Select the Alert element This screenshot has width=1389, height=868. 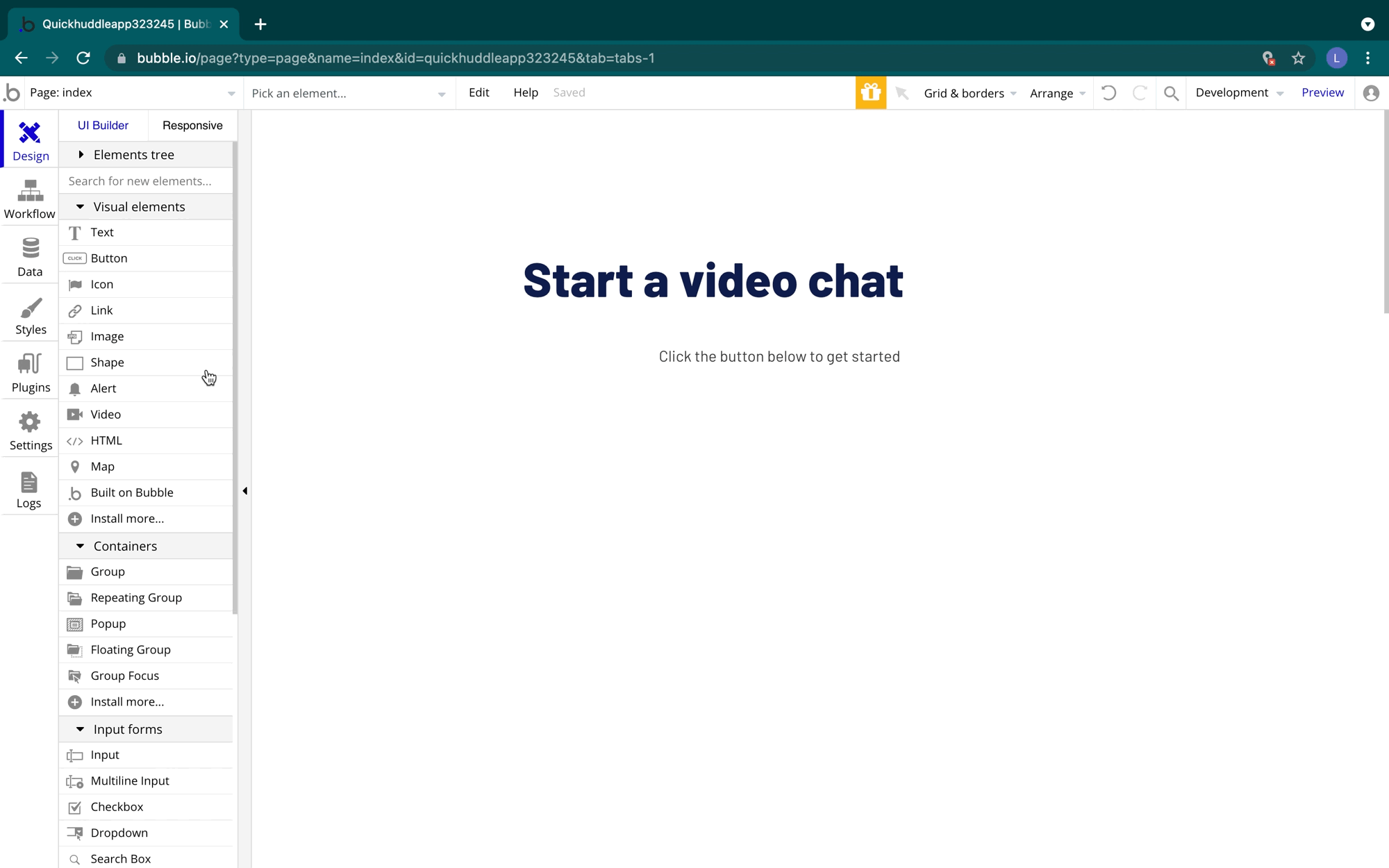146,389
